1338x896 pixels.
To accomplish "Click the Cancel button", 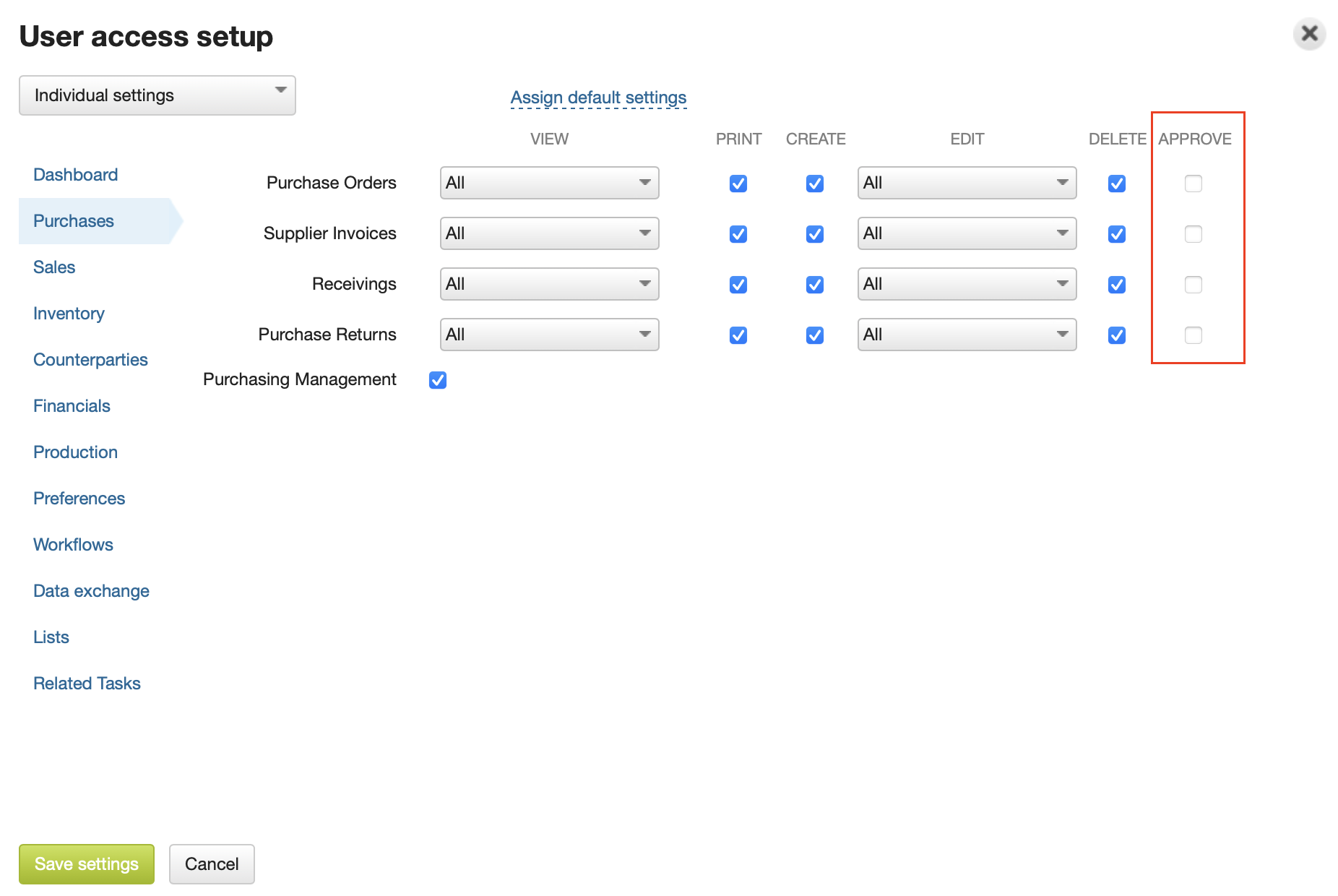I will coord(212,864).
